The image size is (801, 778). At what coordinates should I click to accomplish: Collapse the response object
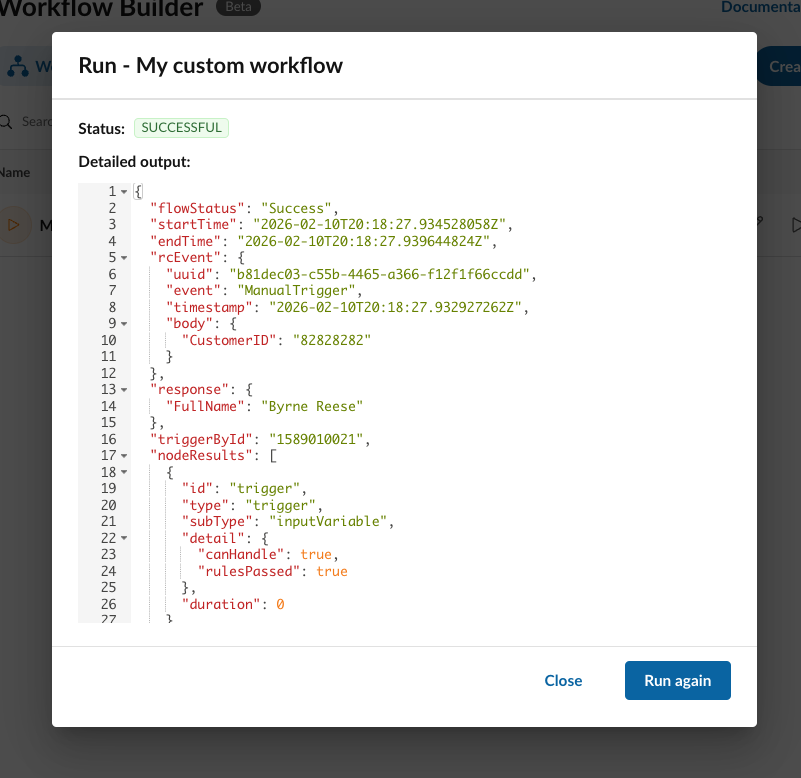123,389
